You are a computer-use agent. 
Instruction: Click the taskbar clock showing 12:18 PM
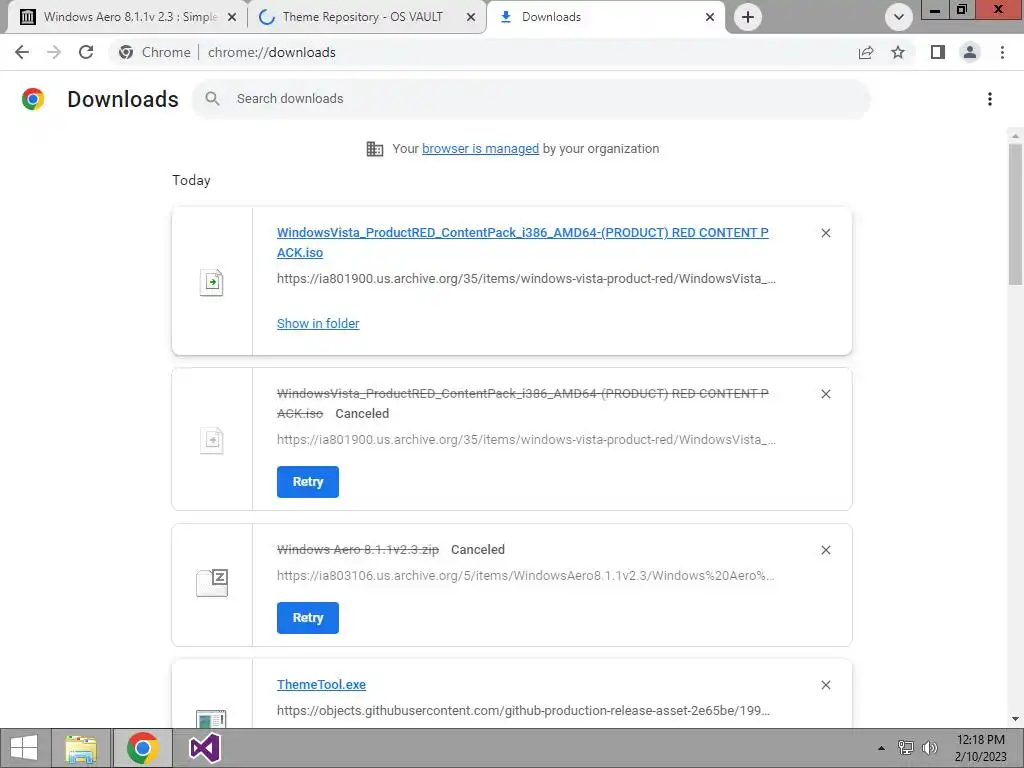(980, 748)
